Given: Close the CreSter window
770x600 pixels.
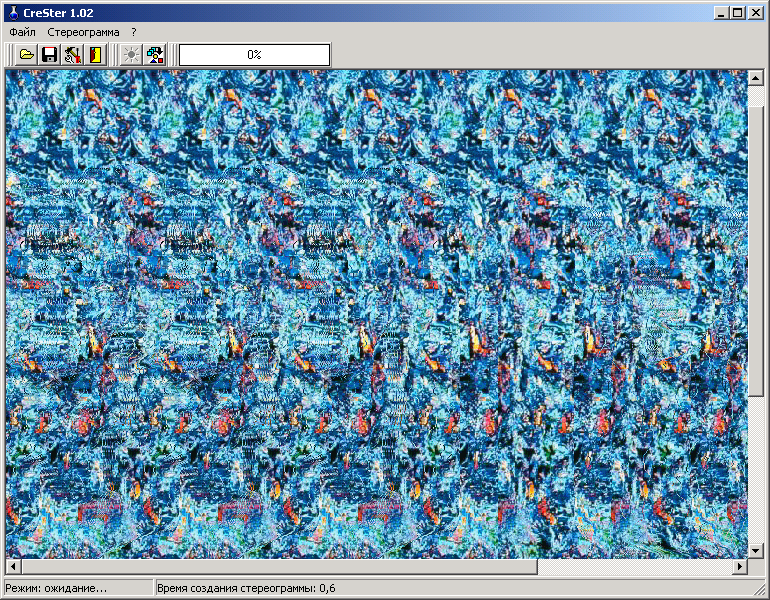Looking at the screenshot, I should tap(755, 13).
